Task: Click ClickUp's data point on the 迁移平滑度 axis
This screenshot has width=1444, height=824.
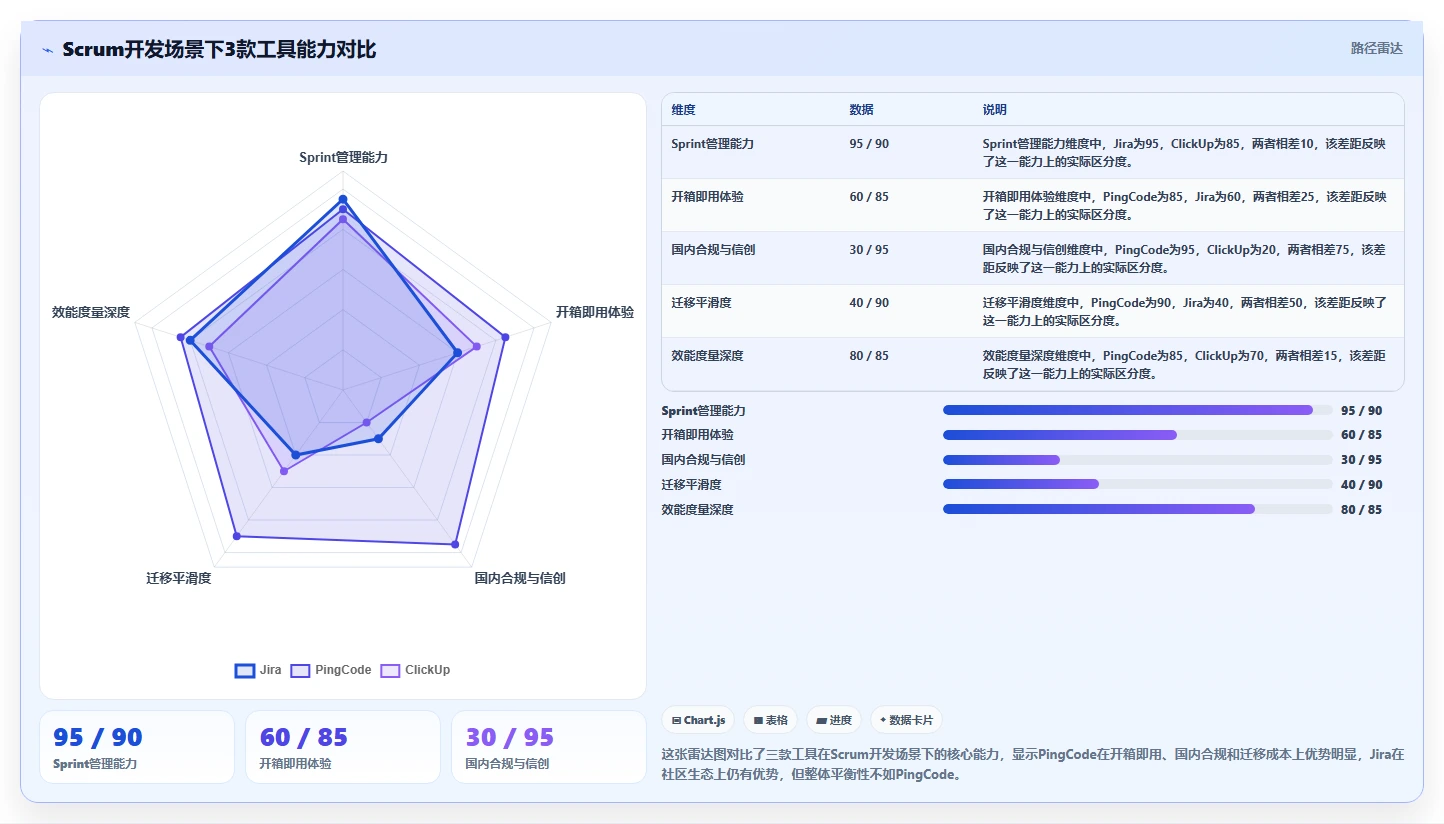Action: point(283,471)
